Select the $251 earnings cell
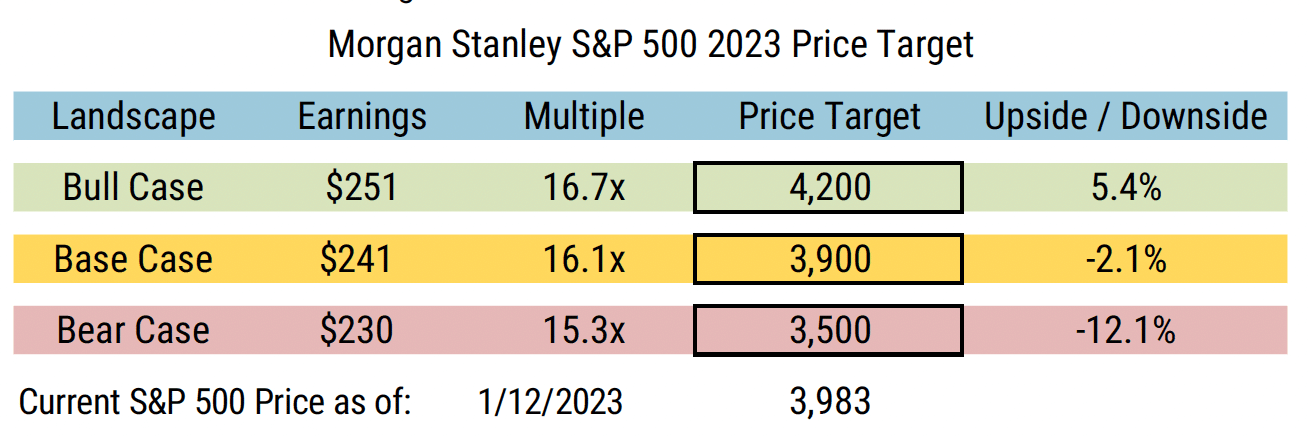Viewport: 1310px width, 436px height. [361, 188]
